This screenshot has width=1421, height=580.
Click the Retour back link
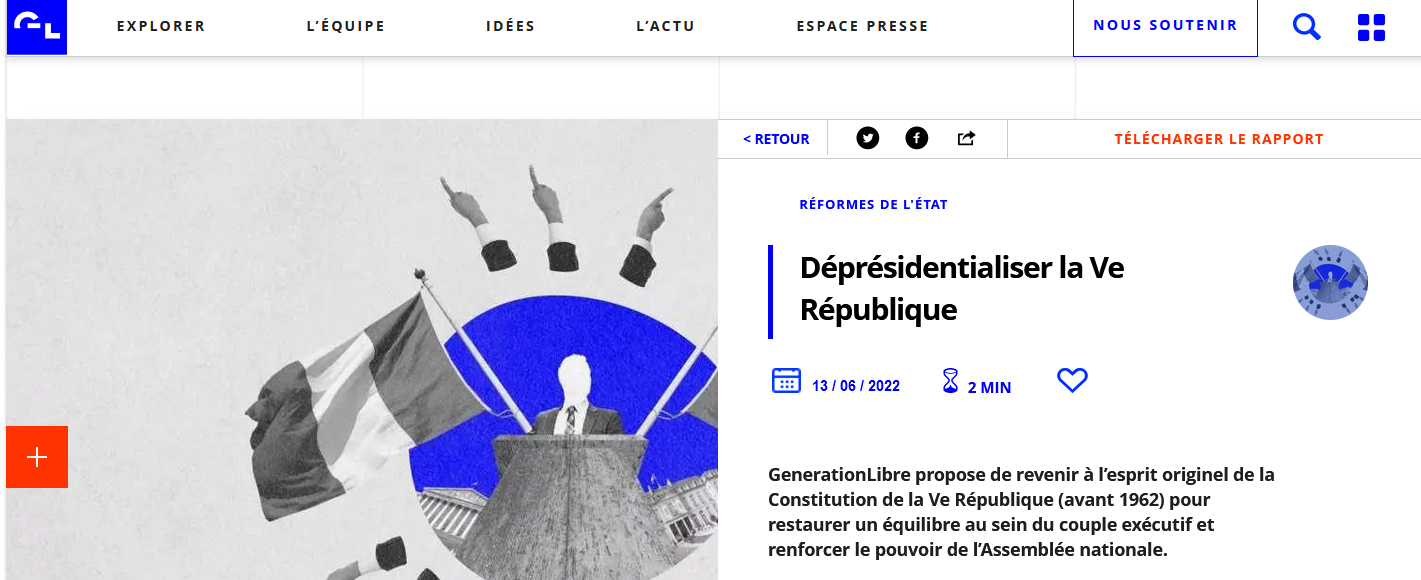coord(776,139)
